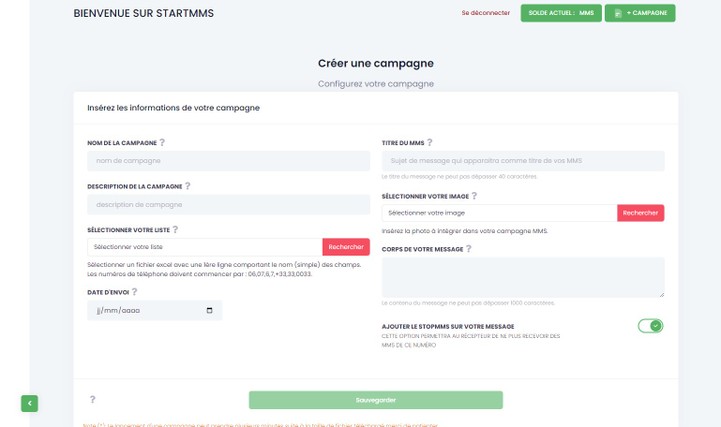Focus the nom de campagne field
Screen dimensions: 721x427
tap(228, 160)
